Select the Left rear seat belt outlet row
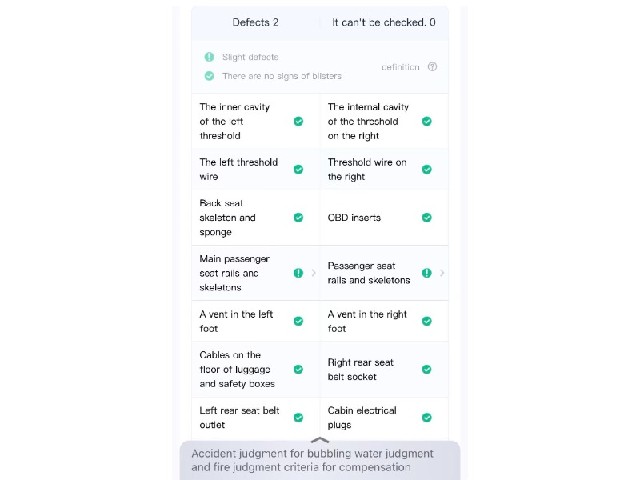This screenshot has width=640, height=480. (256, 418)
